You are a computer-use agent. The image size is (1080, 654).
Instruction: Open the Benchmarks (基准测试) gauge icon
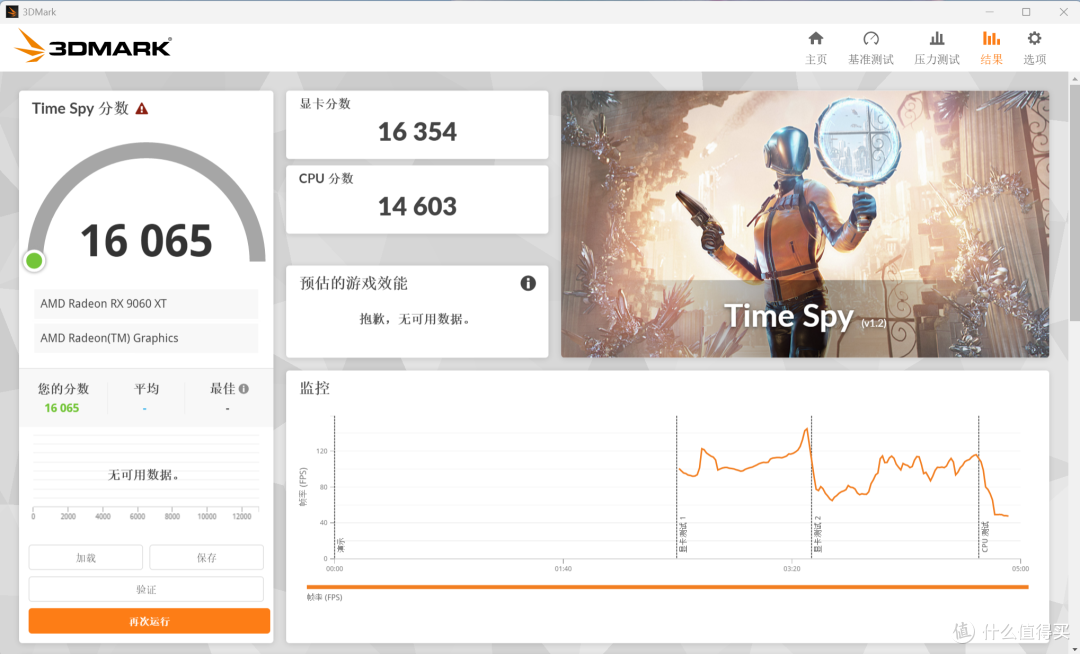tap(871, 39)
